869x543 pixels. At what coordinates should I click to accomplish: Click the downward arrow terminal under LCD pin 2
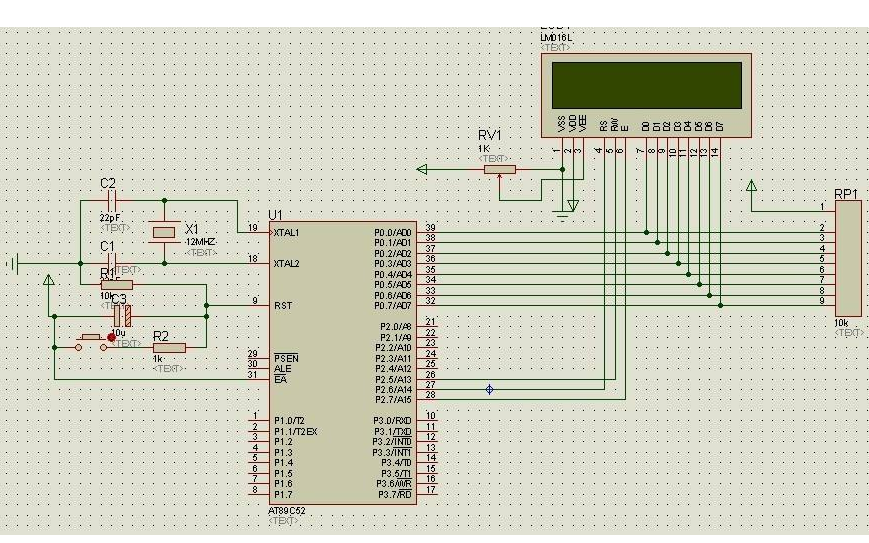point(573,206)
